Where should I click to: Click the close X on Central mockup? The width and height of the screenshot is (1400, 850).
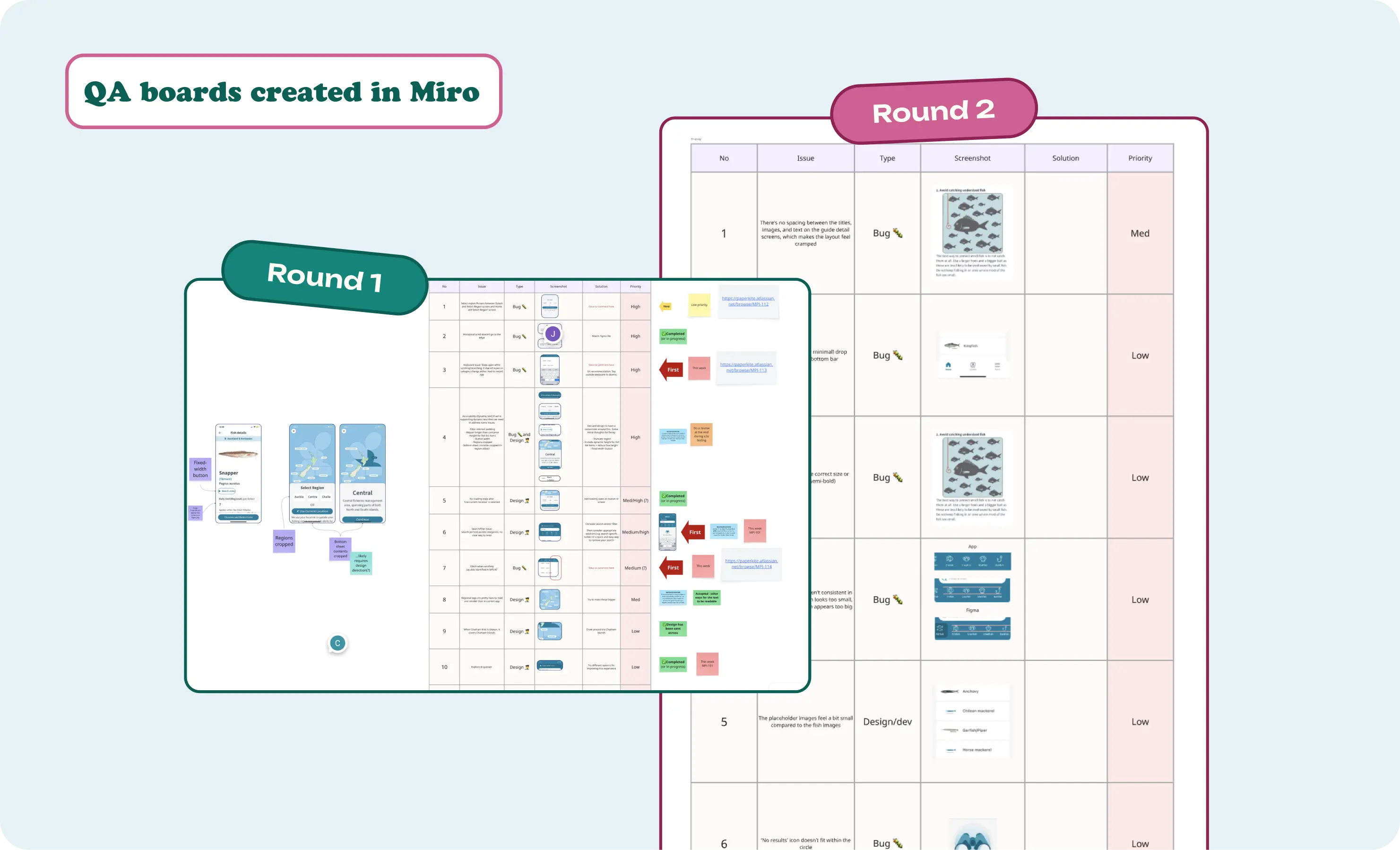point(344,431)
